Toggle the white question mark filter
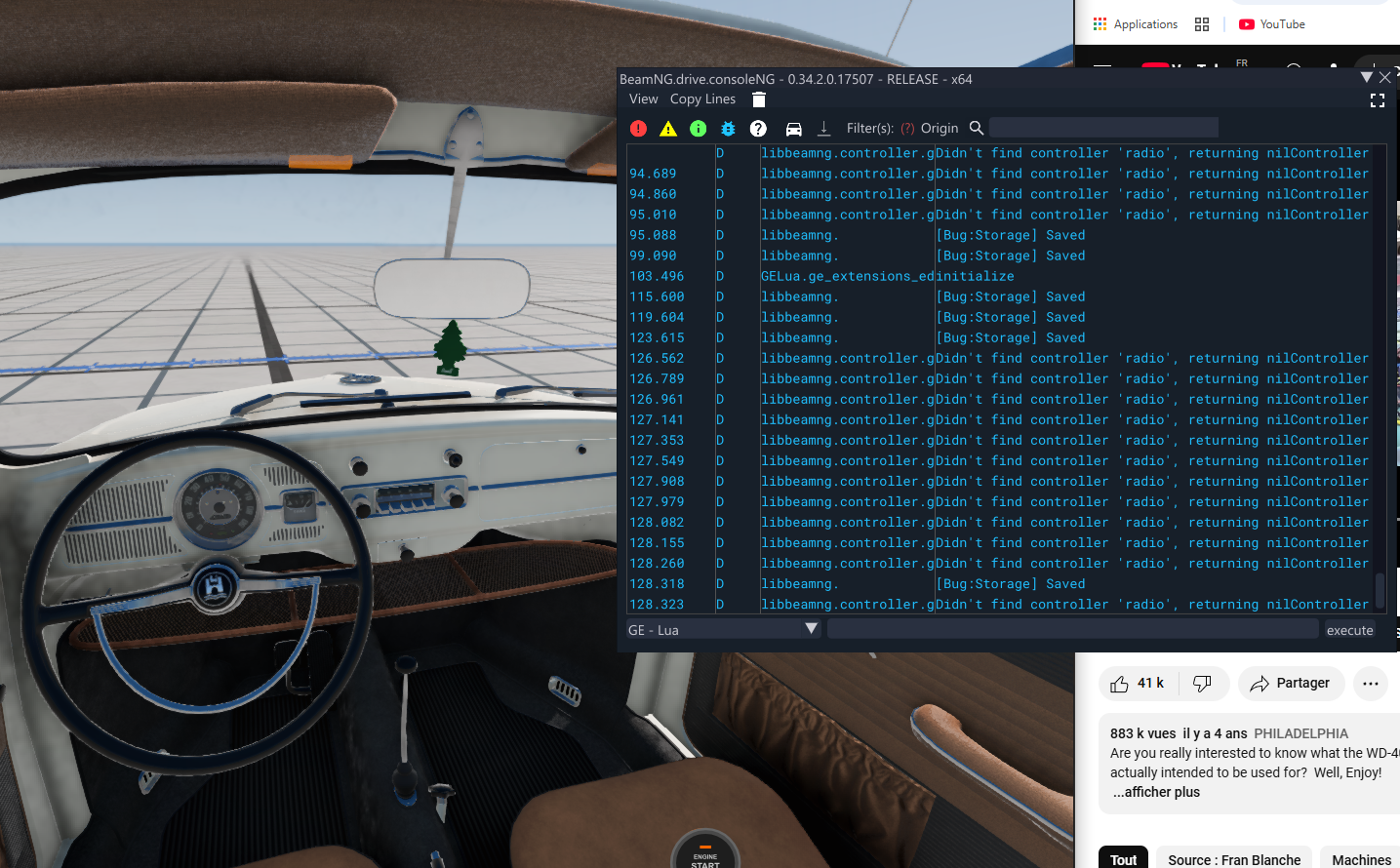Image resolution: width=1400 pixels, height=868 pixels. click(x=758, y=128)
